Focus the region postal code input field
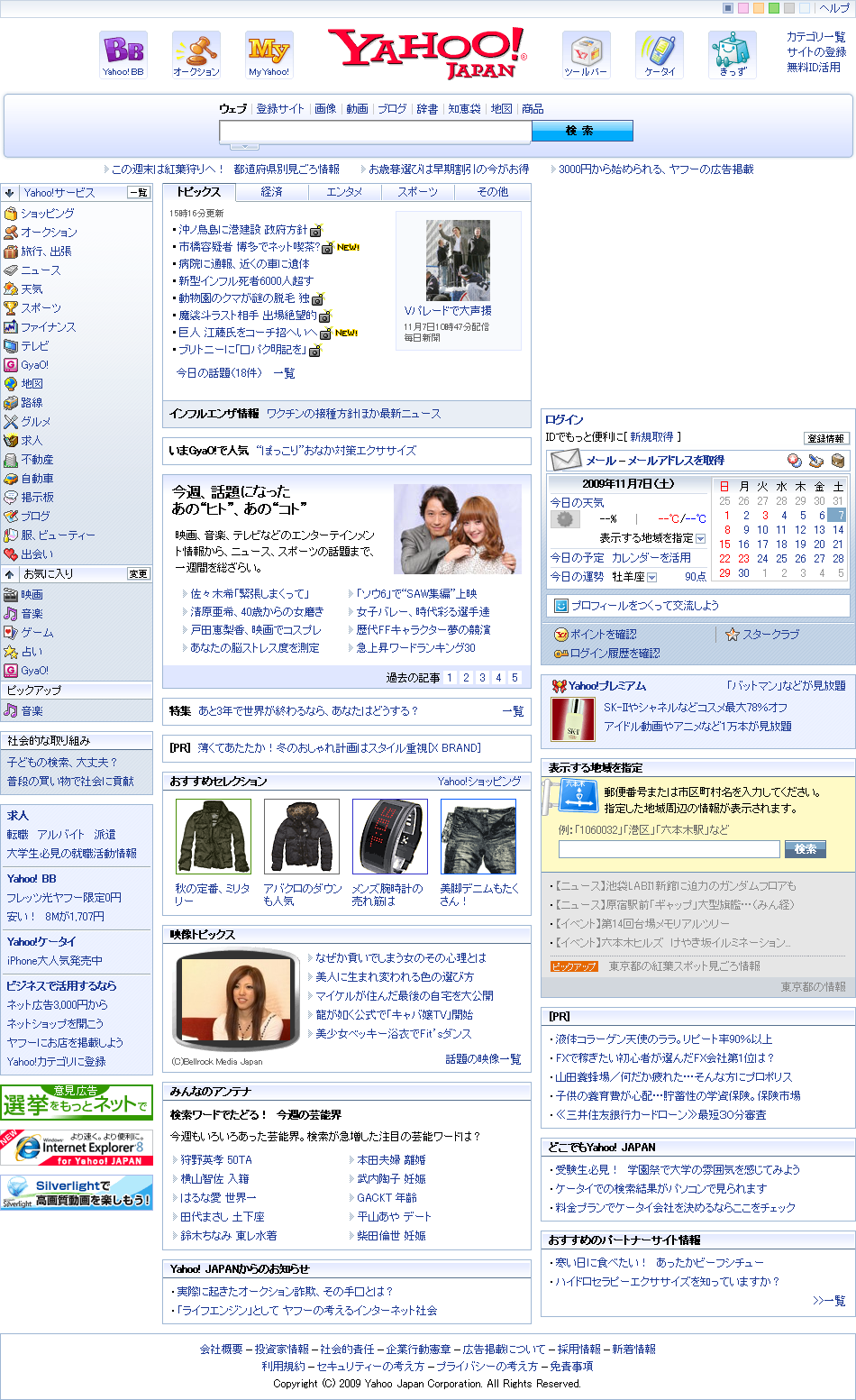The width and height of the screenshot is (856, 1400). pyautogui.click(x=669, y=849)
